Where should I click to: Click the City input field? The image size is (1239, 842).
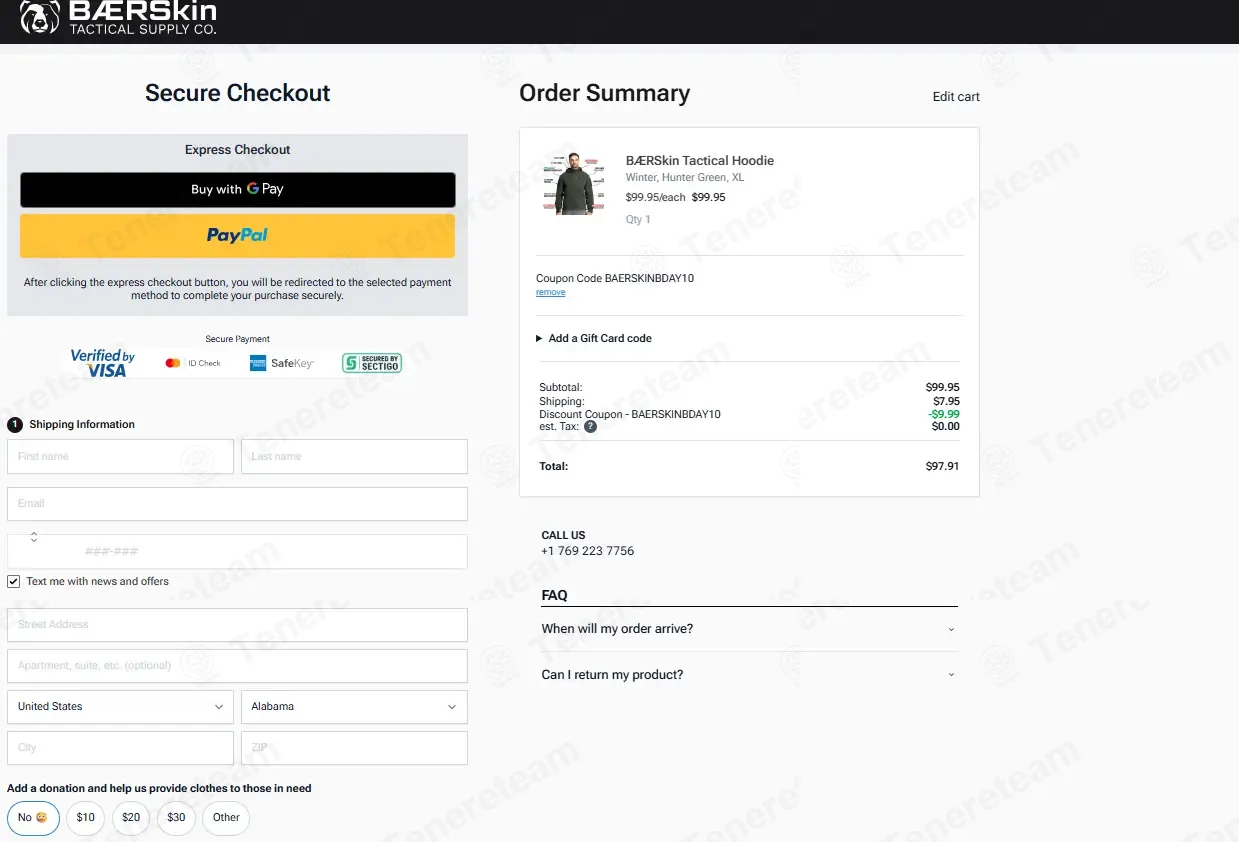click(x=120, y=748)
